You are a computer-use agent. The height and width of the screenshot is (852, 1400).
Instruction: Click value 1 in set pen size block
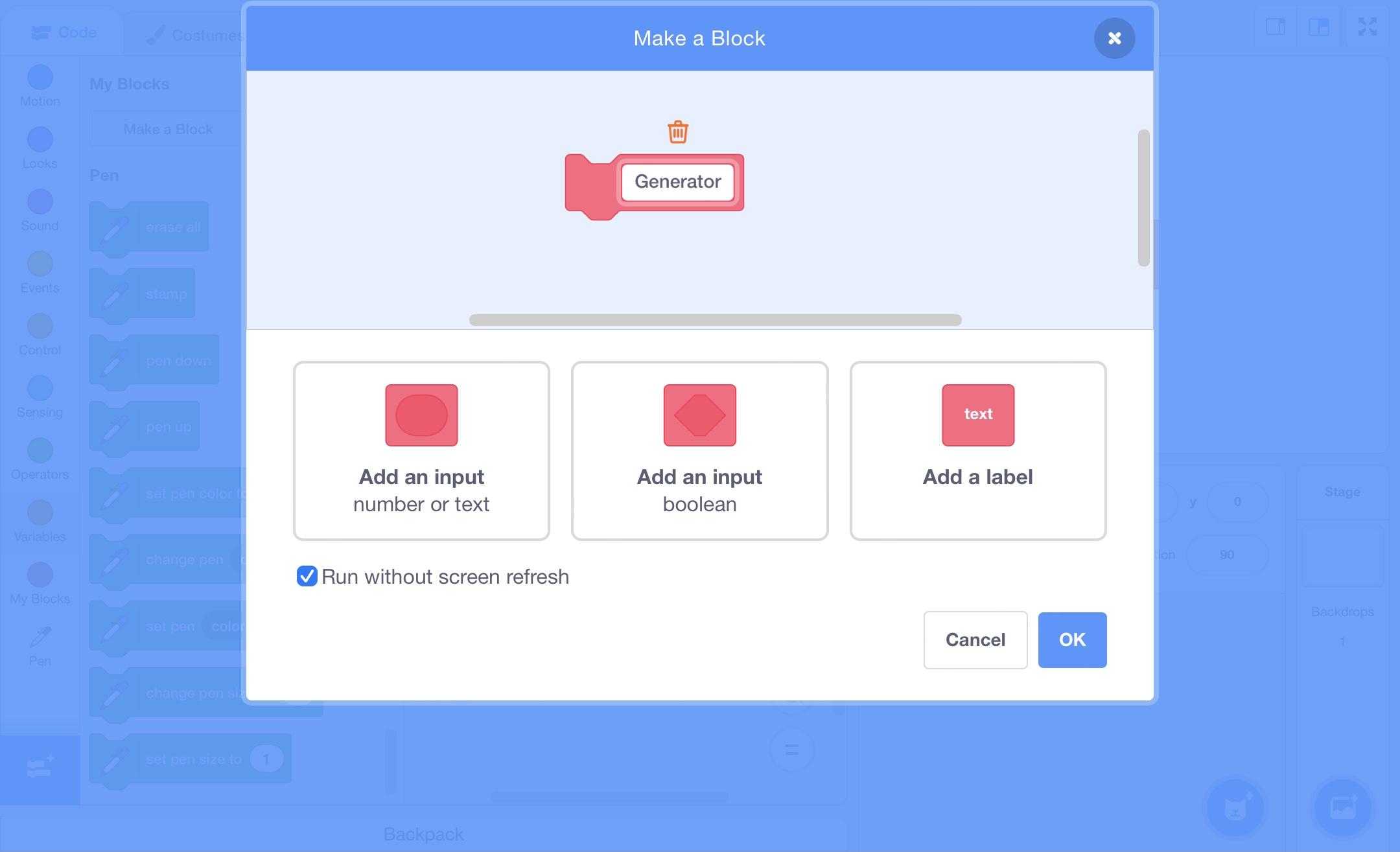point(266,759)
